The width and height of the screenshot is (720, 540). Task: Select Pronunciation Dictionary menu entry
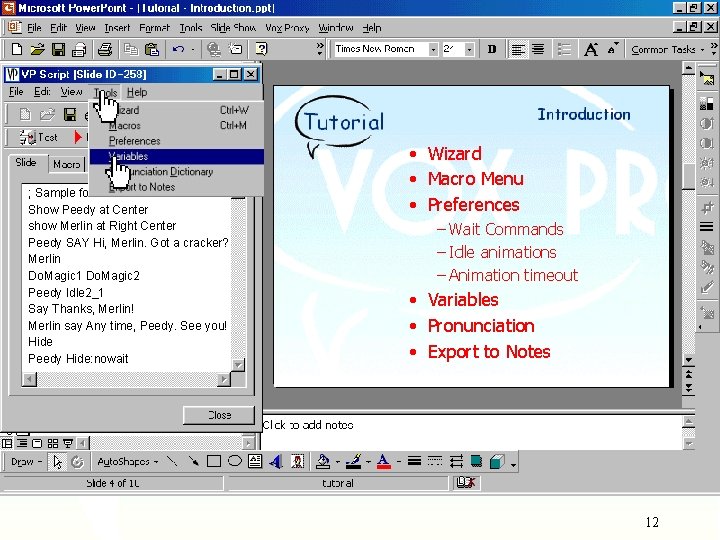point(177,172)
